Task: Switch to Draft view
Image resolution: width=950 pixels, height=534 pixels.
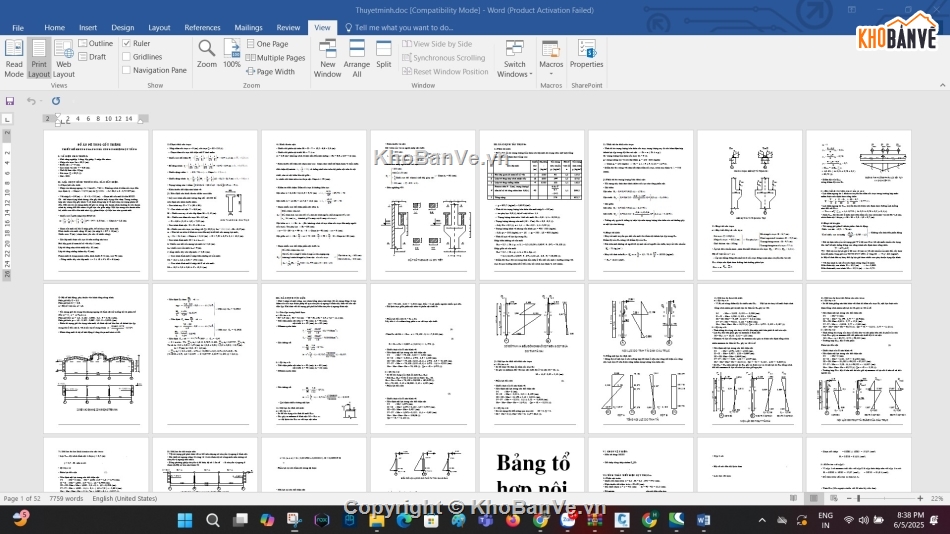Action: [93, 56]
